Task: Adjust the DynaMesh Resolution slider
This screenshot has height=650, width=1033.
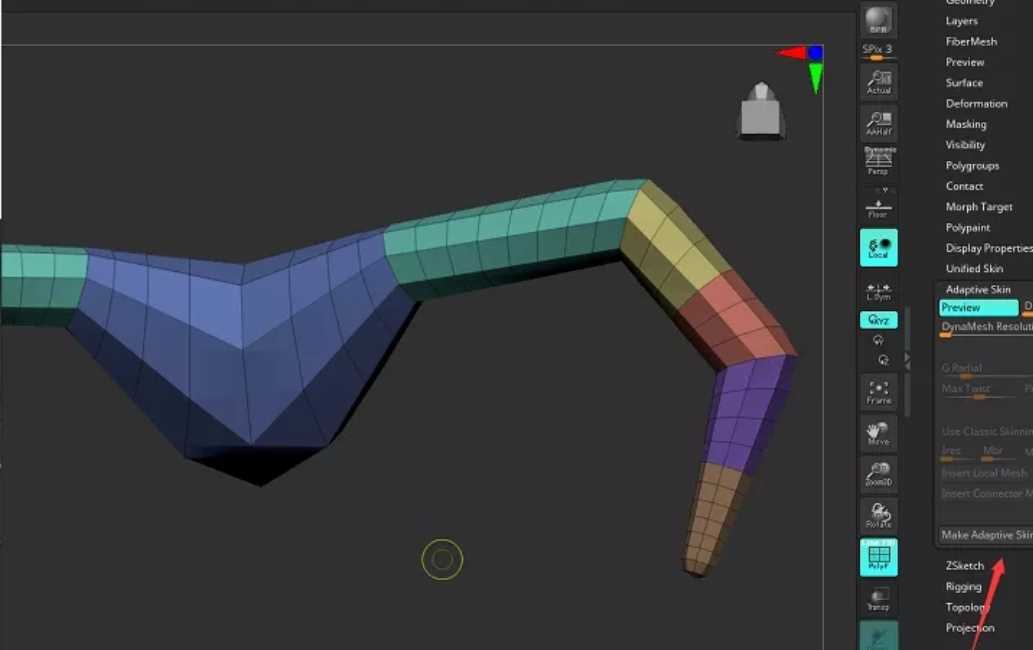Action: coord(986,327)
